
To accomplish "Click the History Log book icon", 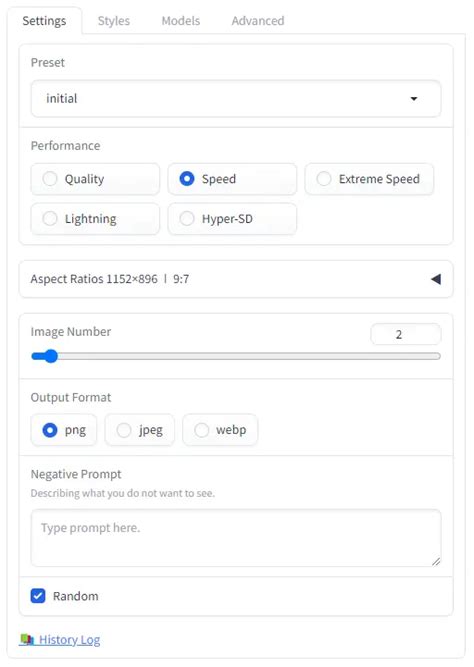I will 27,639.
